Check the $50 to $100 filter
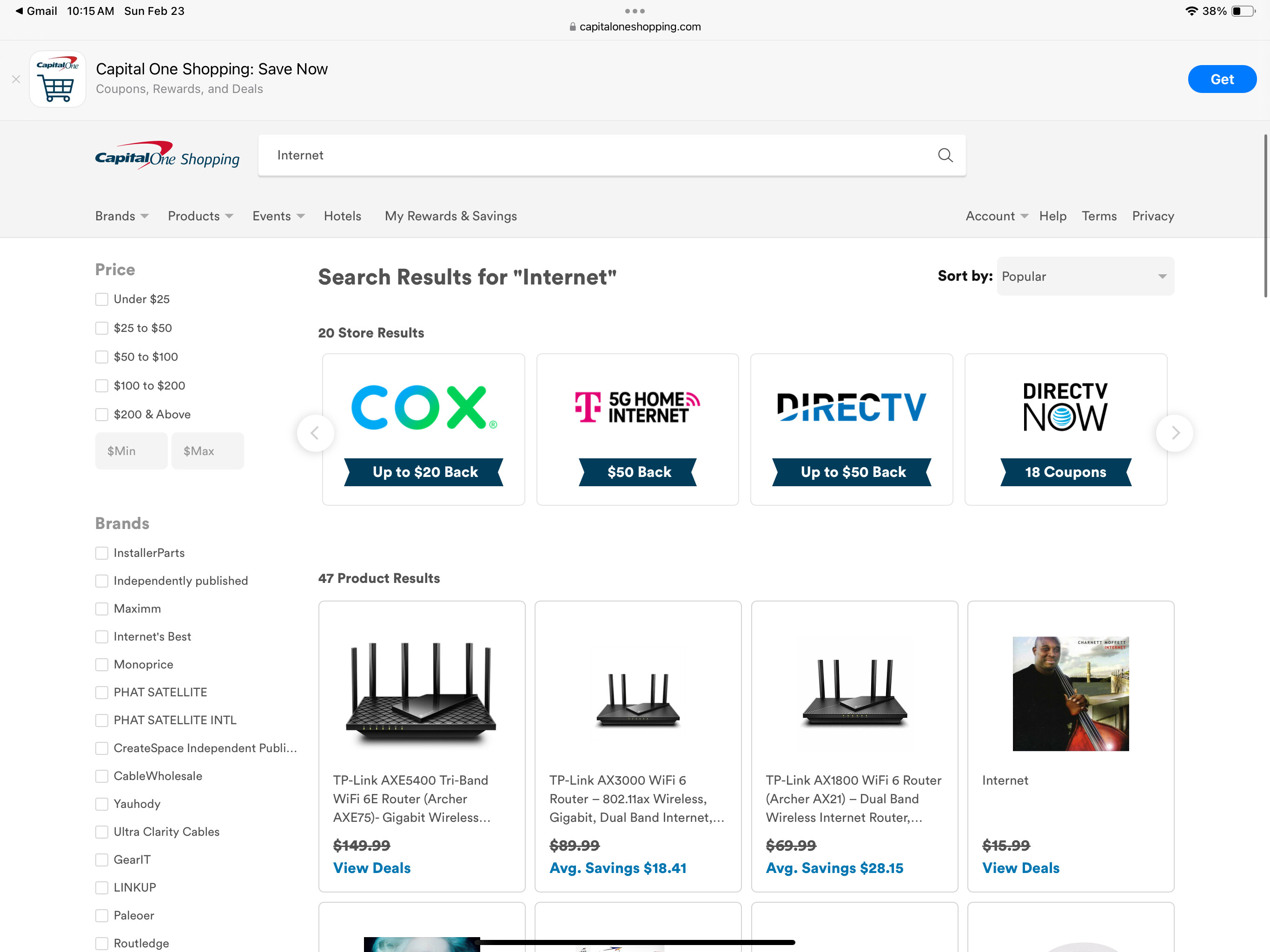 pos(102,357)
